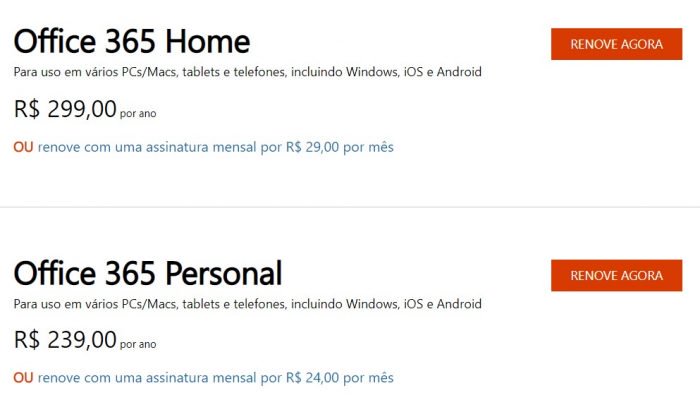Viewport: 700px width, 400px height.
Task: Select the Office 365 Personal heading
Action: tap(148, 272)
